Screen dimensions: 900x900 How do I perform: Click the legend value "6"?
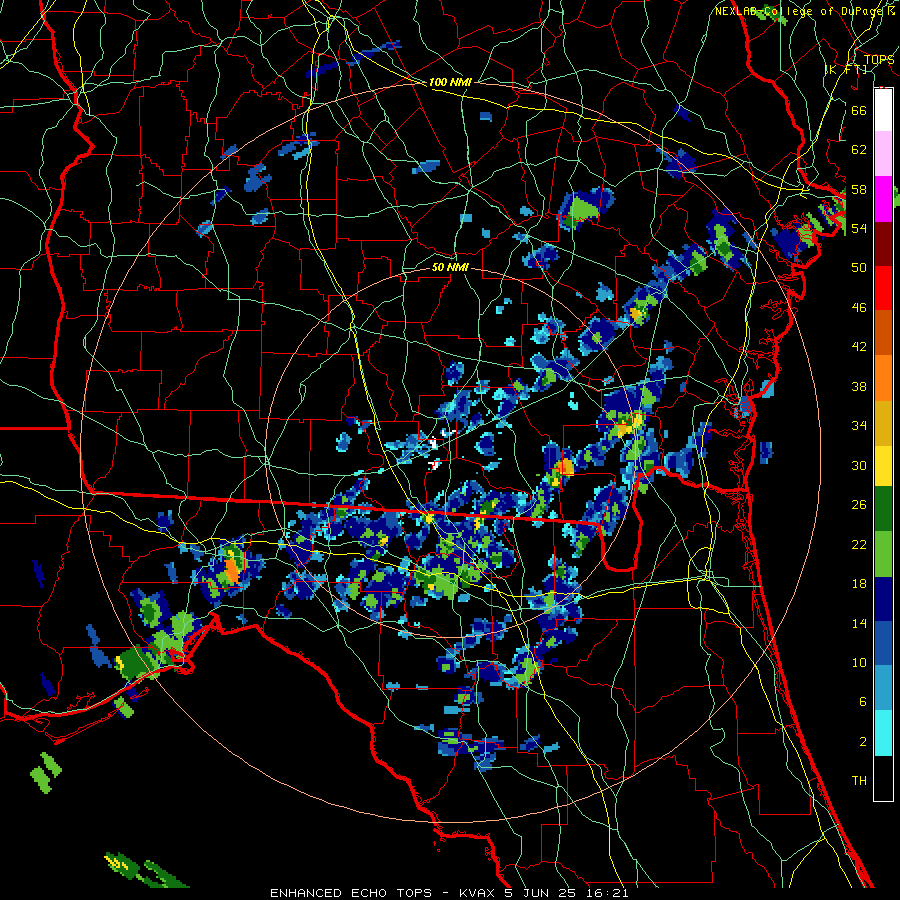[x=862, y=702]
